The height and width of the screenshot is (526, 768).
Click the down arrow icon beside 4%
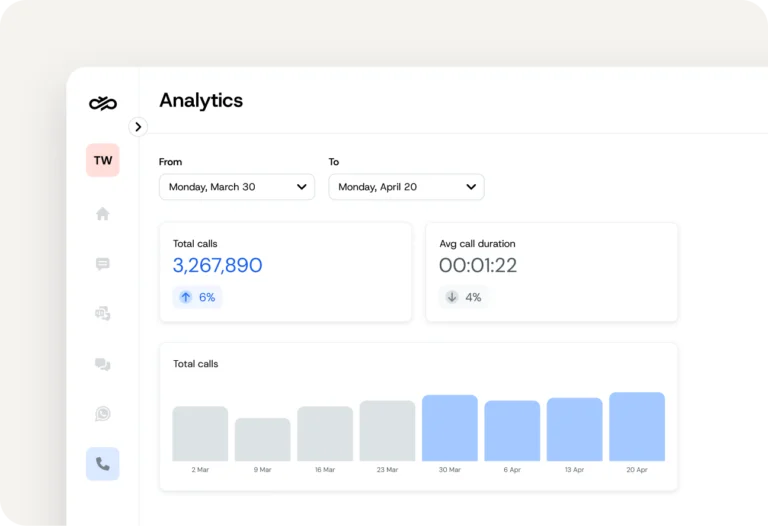point(452,297)
